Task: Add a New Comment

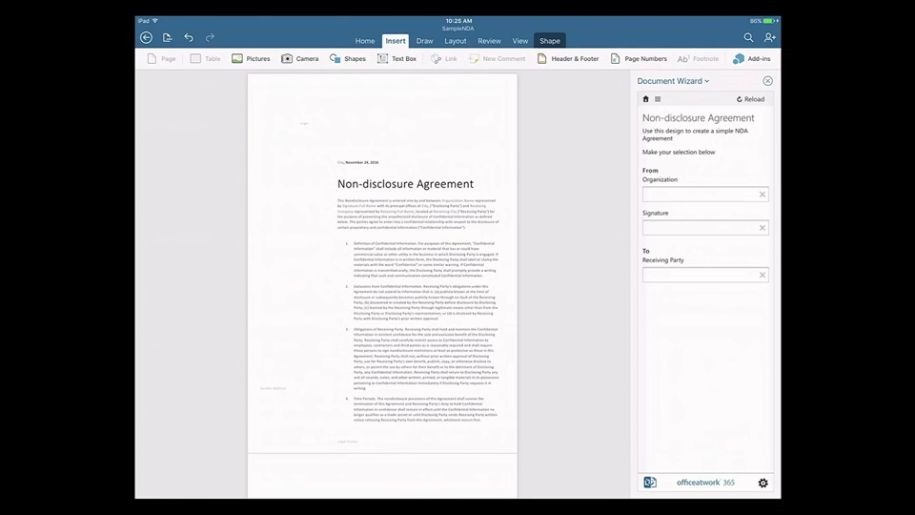Action: (x=497, y=59)
